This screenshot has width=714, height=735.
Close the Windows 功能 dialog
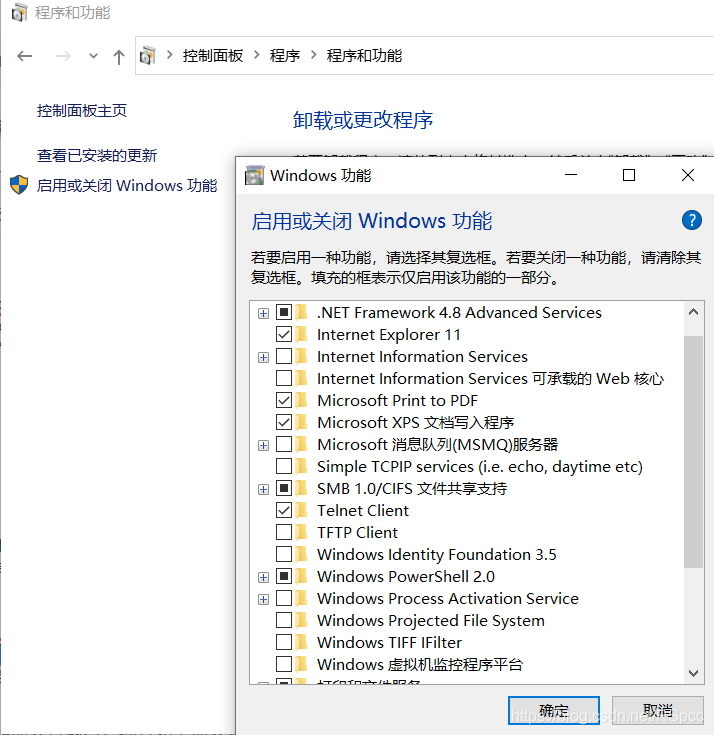click(x=688, y=175)
